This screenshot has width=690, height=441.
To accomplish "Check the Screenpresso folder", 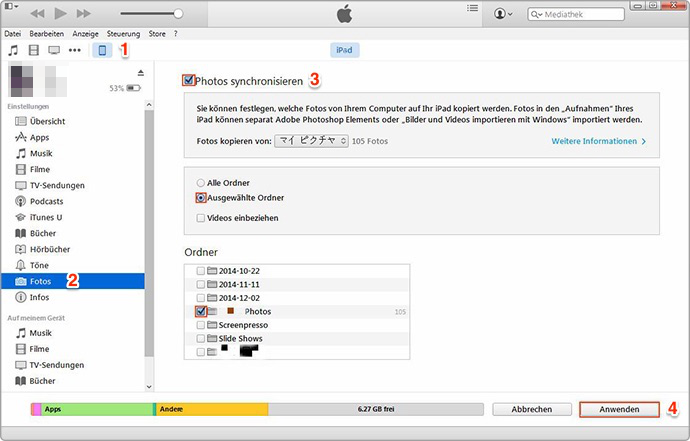I will (201, 325).
